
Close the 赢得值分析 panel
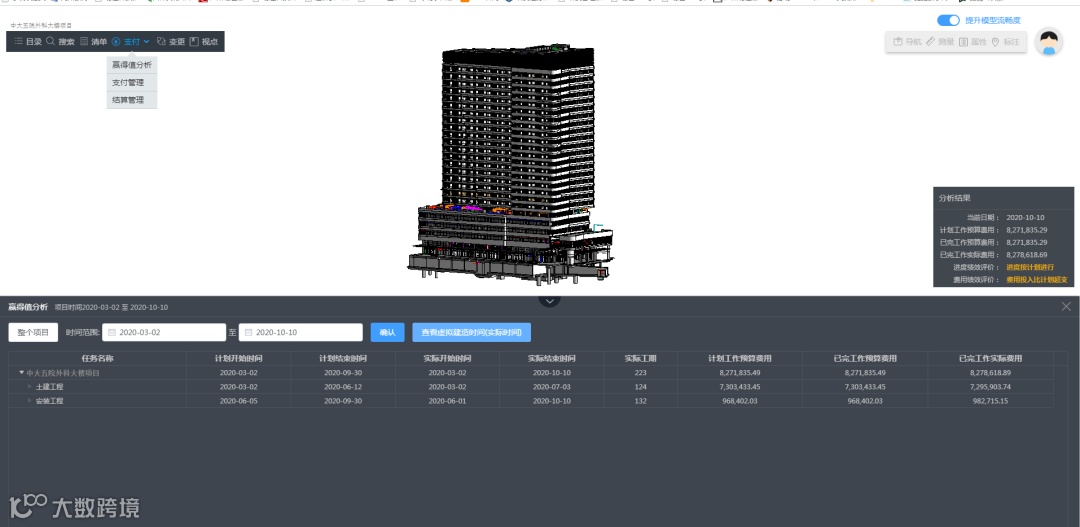tap(1066, 307)
